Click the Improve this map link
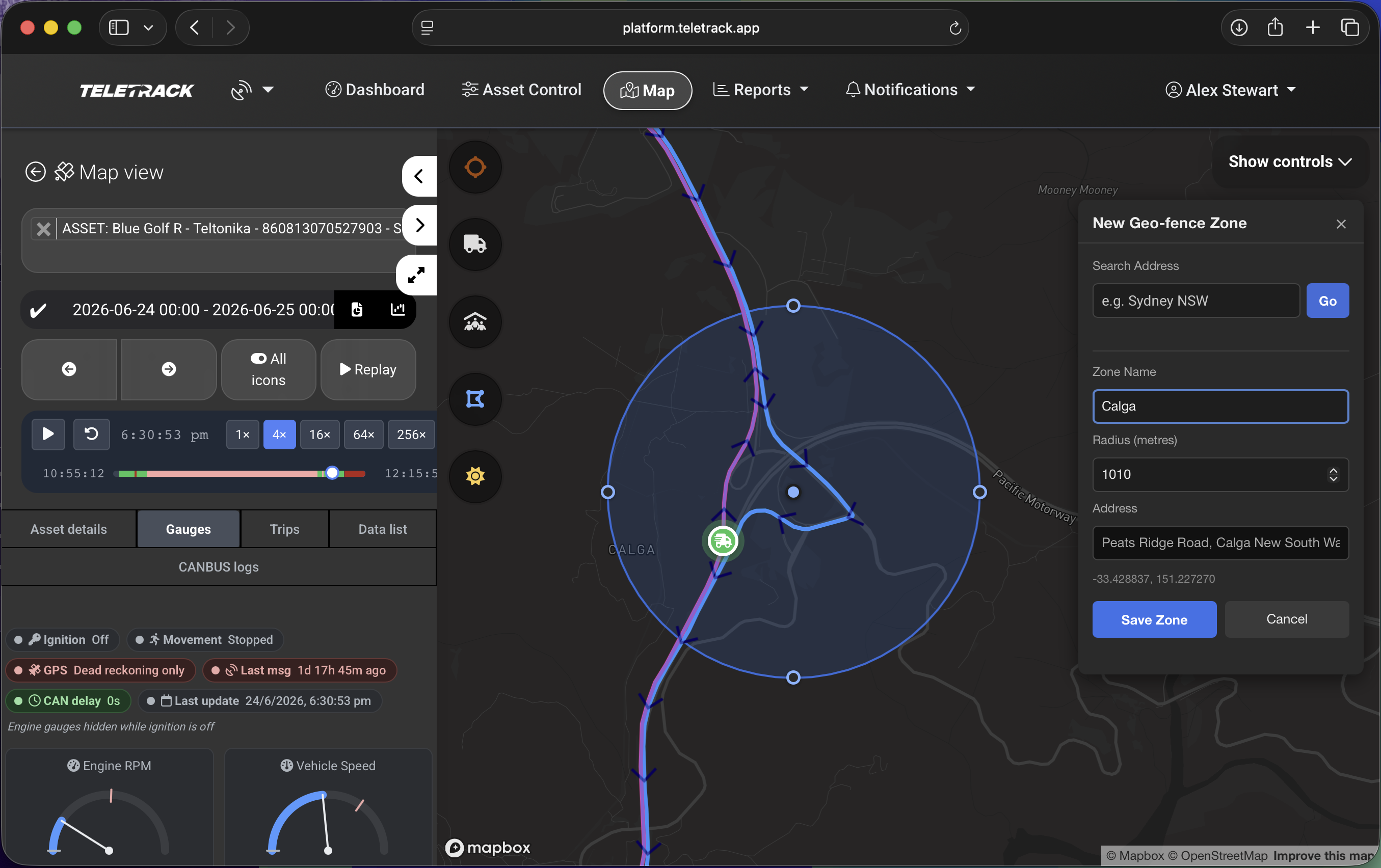Viewport: 1381px width, 868px height. pos(1324,855)
